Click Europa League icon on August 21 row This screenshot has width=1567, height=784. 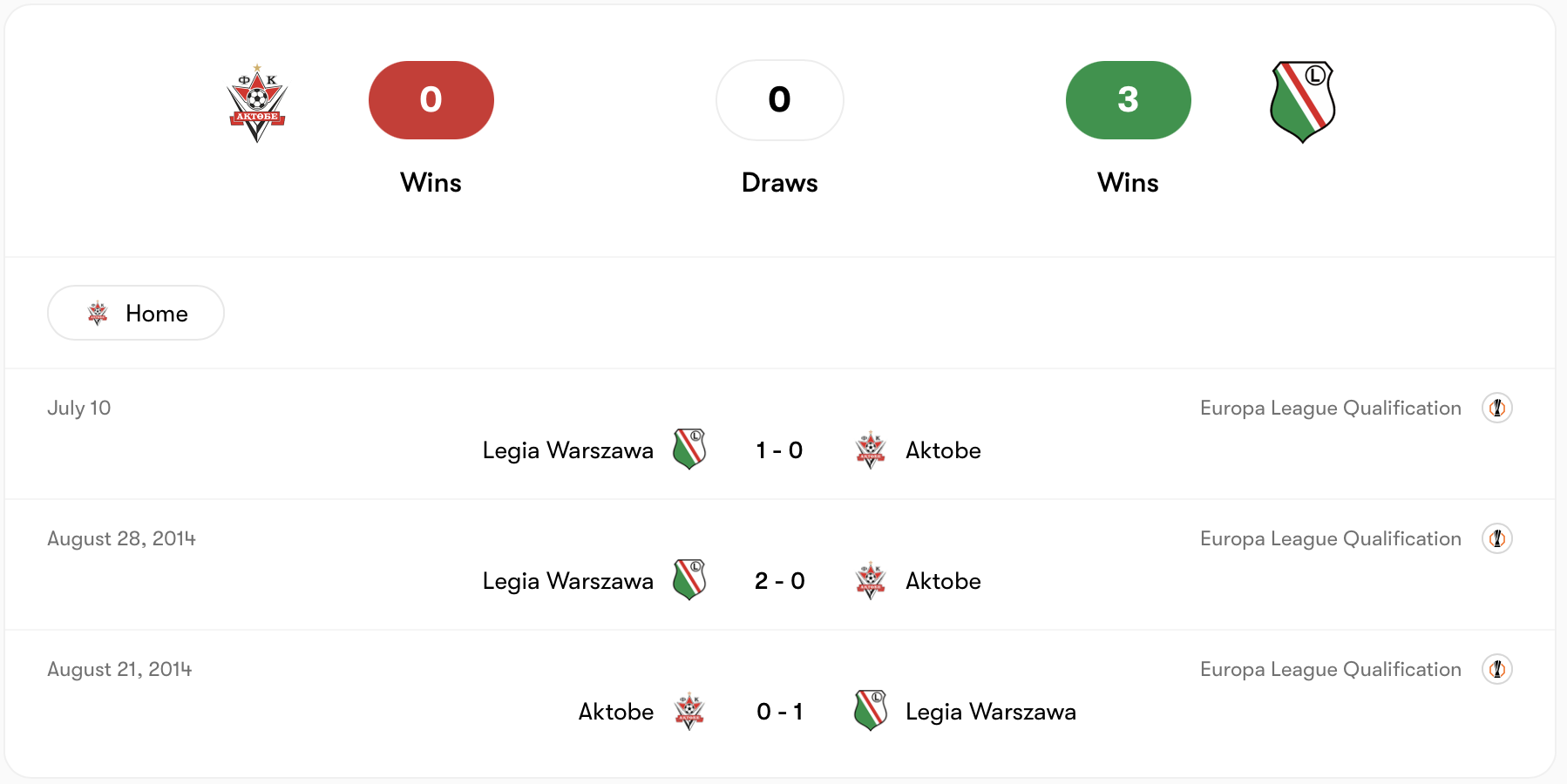pyautogui.click(x=1497, y=669)
